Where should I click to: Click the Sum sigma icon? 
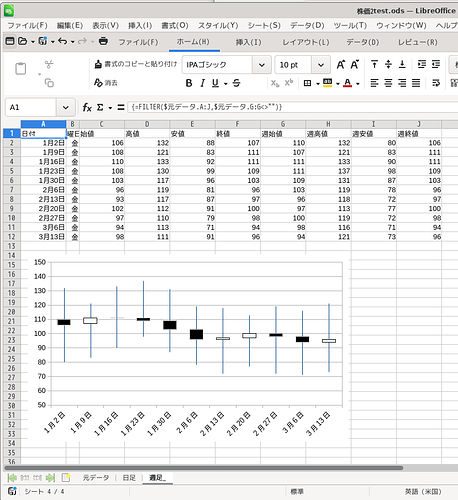(100, 107)
